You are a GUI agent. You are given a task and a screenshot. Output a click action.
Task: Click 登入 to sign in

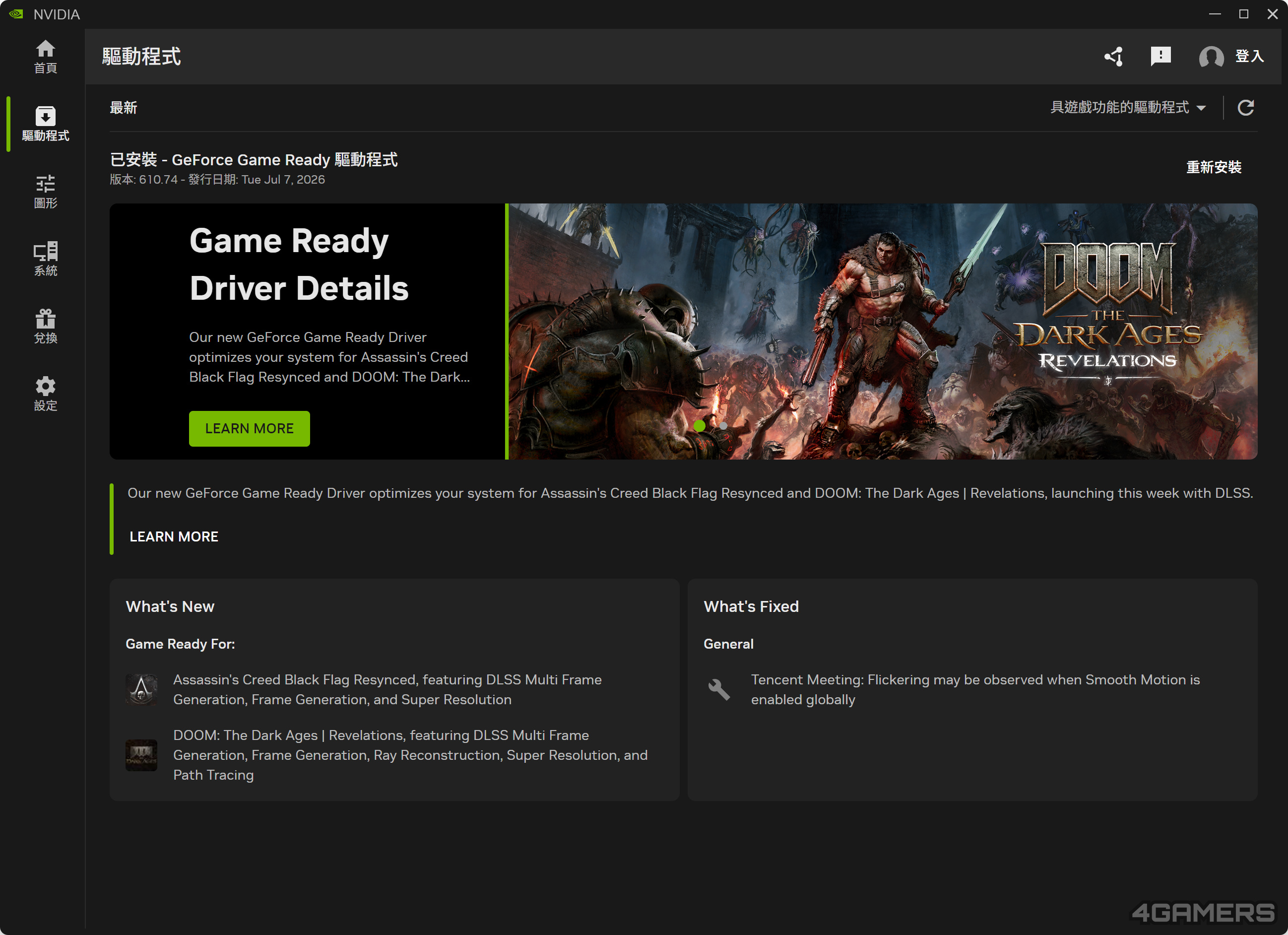(x=1249, y=56)
